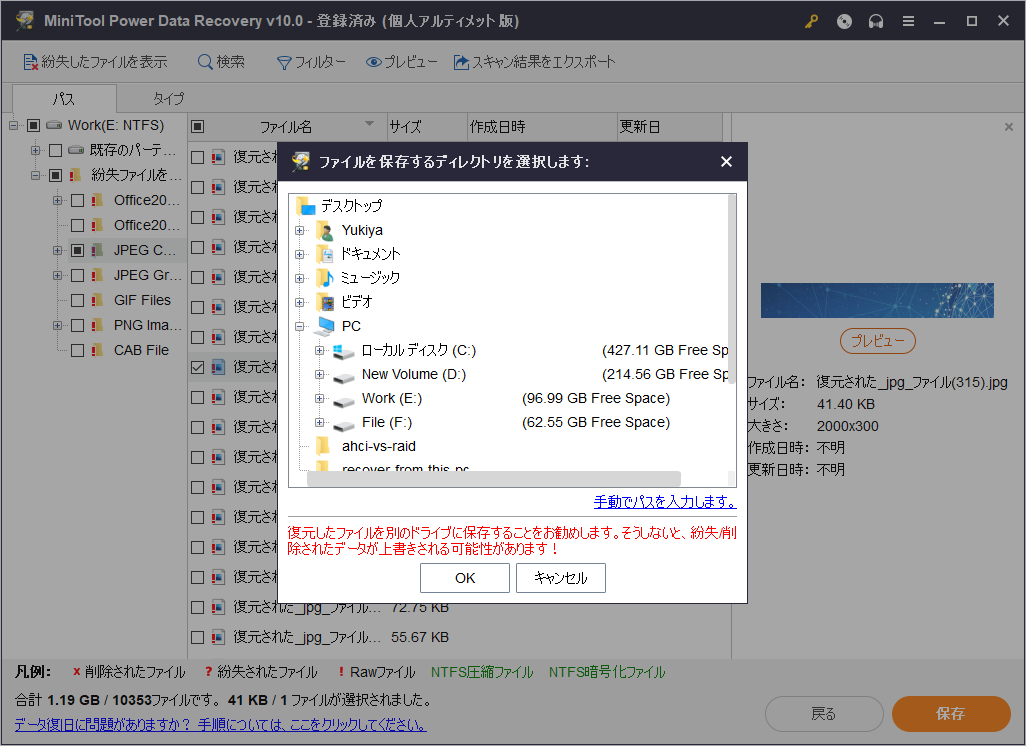Click スキャン結果をエクスポート icon

(x=461, y=62)
